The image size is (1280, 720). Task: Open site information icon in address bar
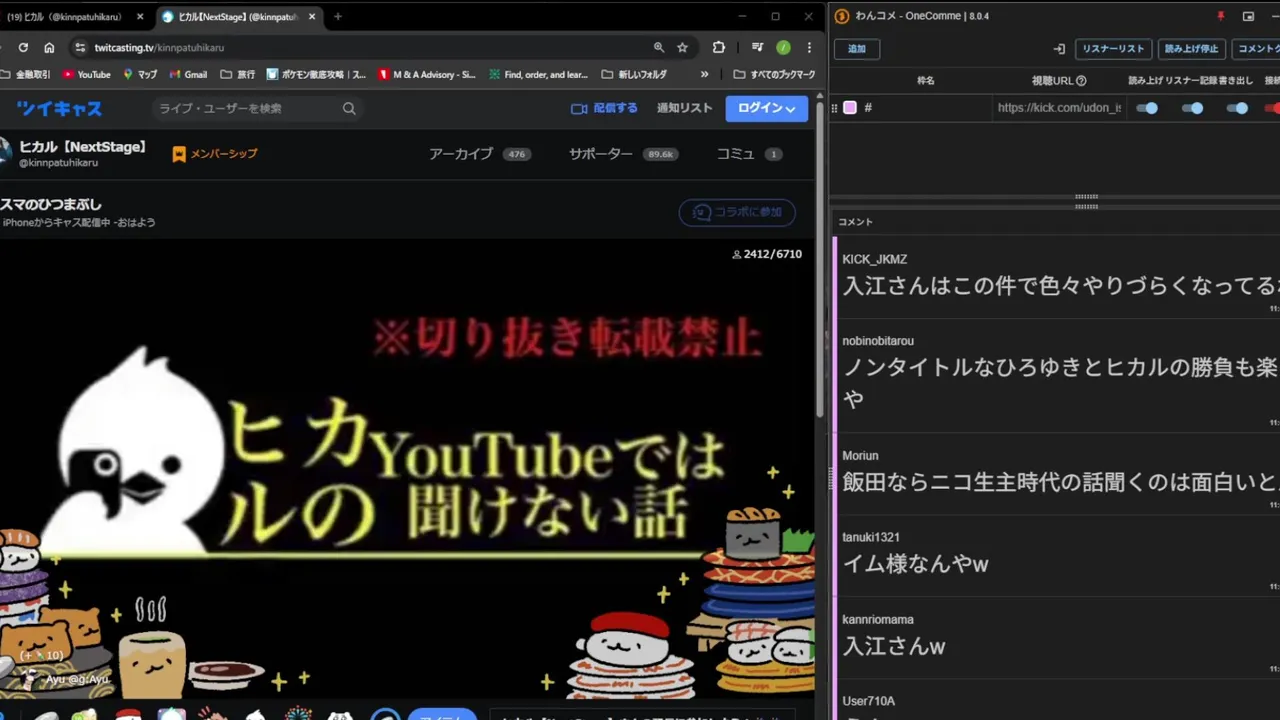80,47
